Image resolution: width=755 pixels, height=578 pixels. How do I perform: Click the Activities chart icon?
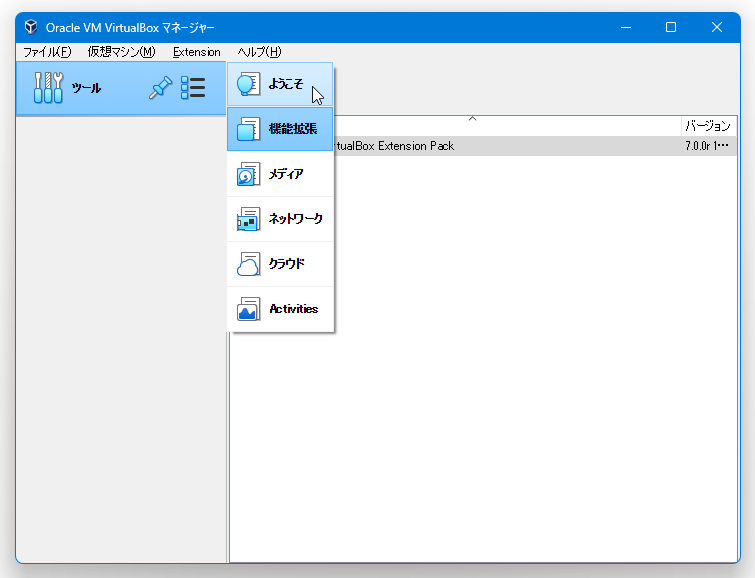[248, 309]
